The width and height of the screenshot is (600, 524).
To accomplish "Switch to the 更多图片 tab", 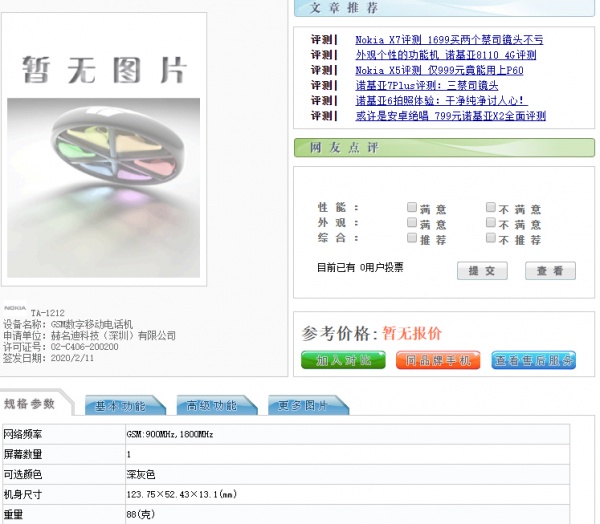I will [308, 405].
